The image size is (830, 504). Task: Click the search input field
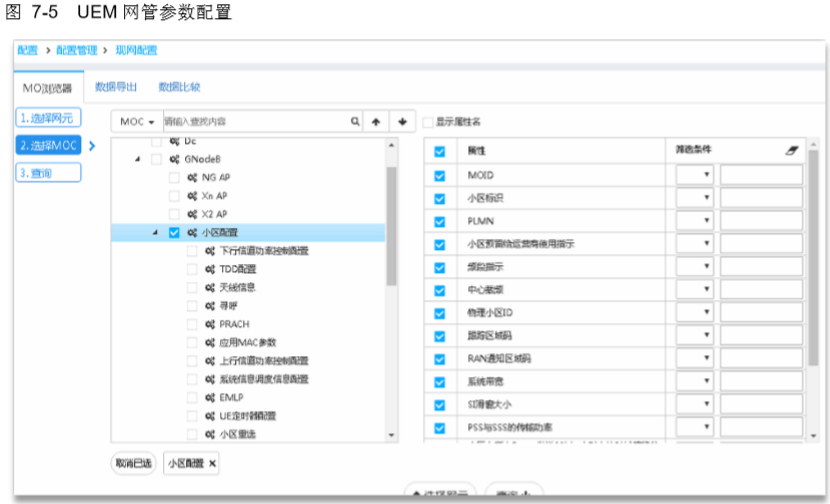tap(255, 122)
